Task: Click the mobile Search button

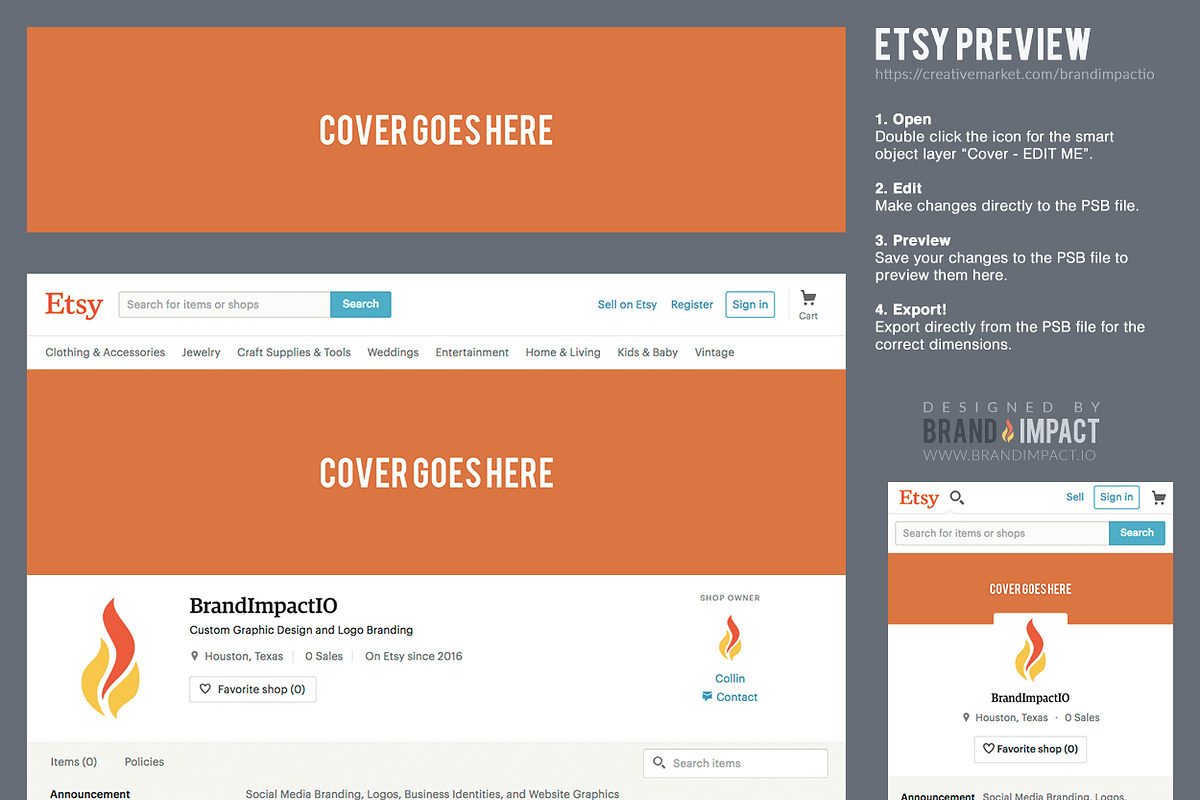Action: [x=1137, y=533]
